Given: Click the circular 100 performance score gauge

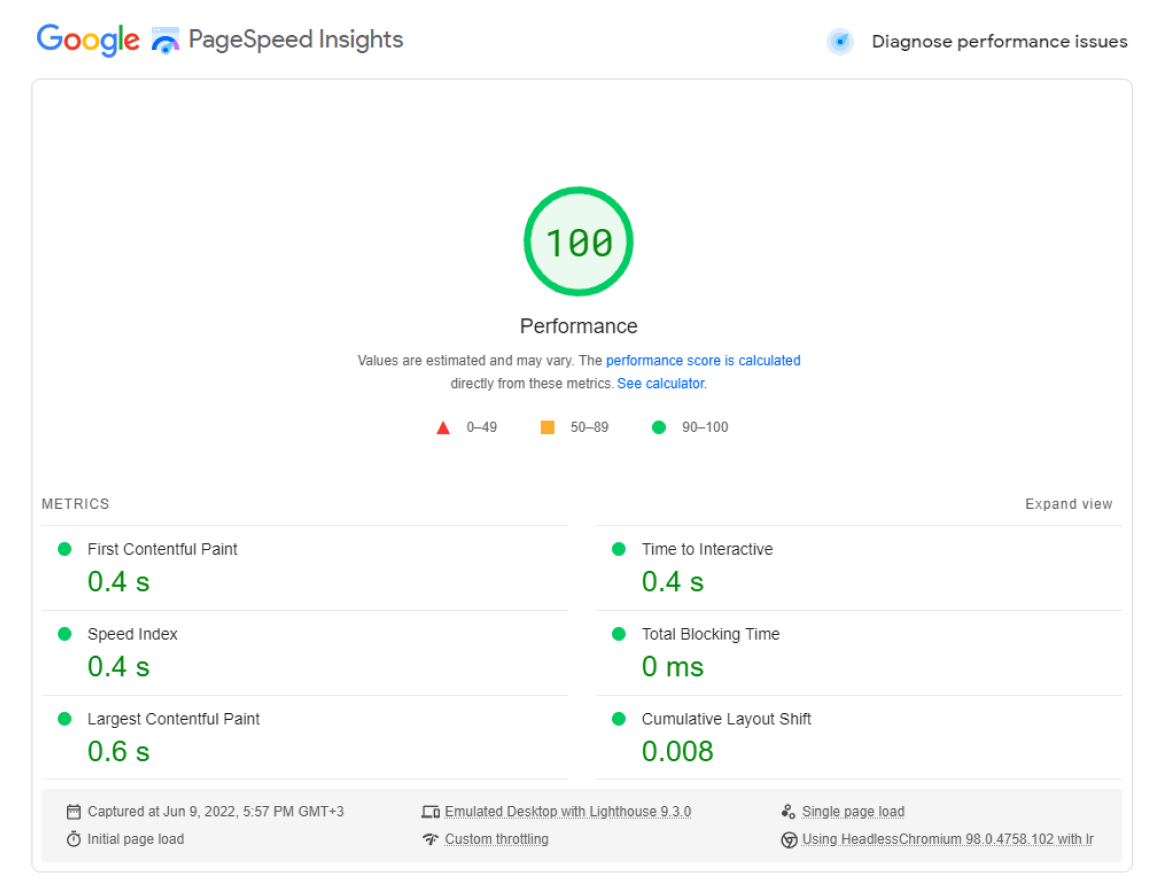Looking at the screenshot, I should point(578,241).
